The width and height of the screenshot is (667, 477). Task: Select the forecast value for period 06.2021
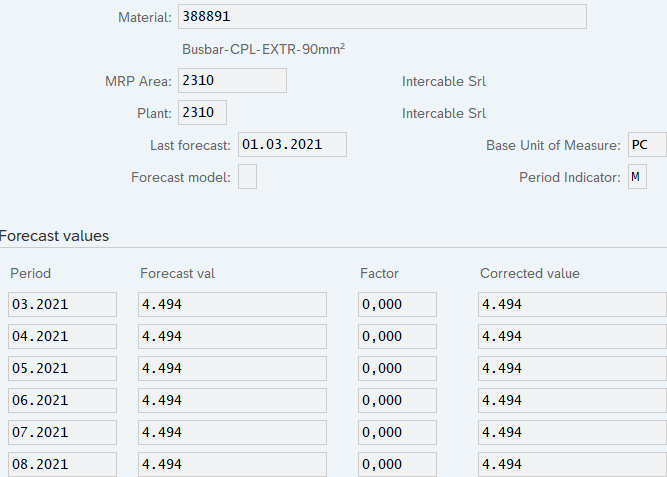coord(232,401)
